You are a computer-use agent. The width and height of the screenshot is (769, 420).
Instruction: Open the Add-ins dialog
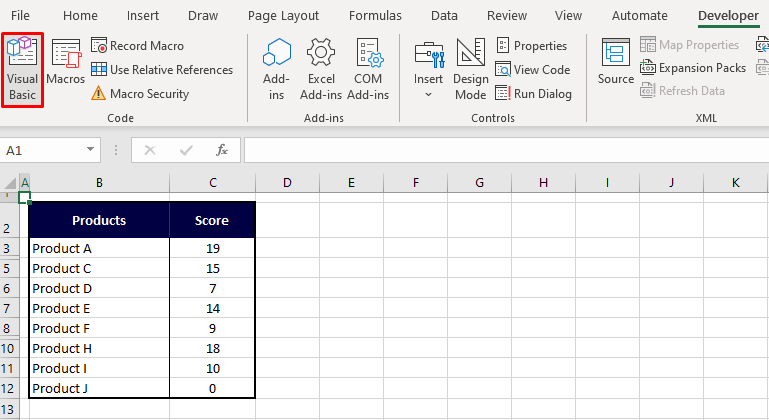[x=277, y=70]
